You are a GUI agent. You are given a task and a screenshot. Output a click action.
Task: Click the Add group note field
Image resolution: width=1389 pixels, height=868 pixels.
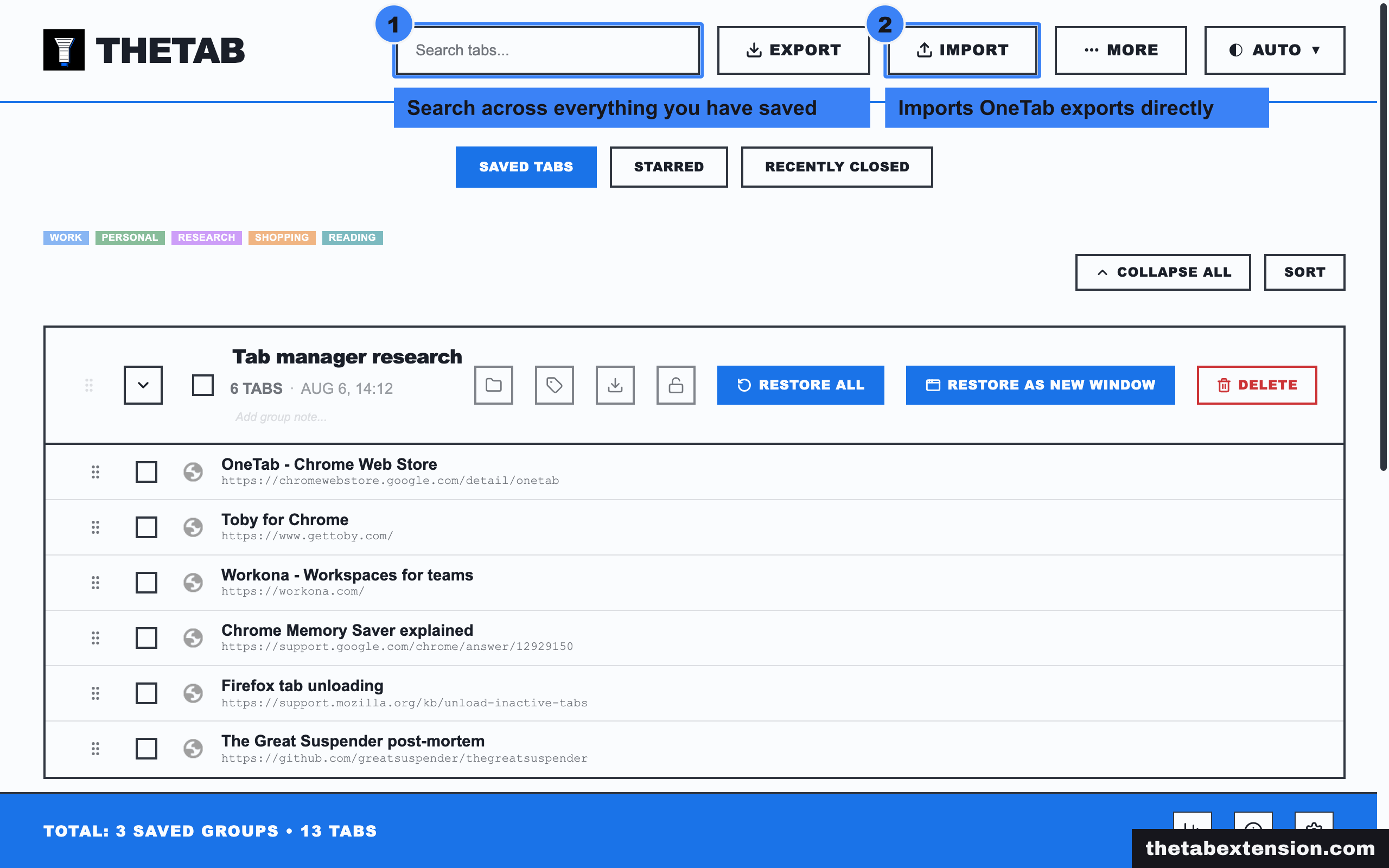281,417
